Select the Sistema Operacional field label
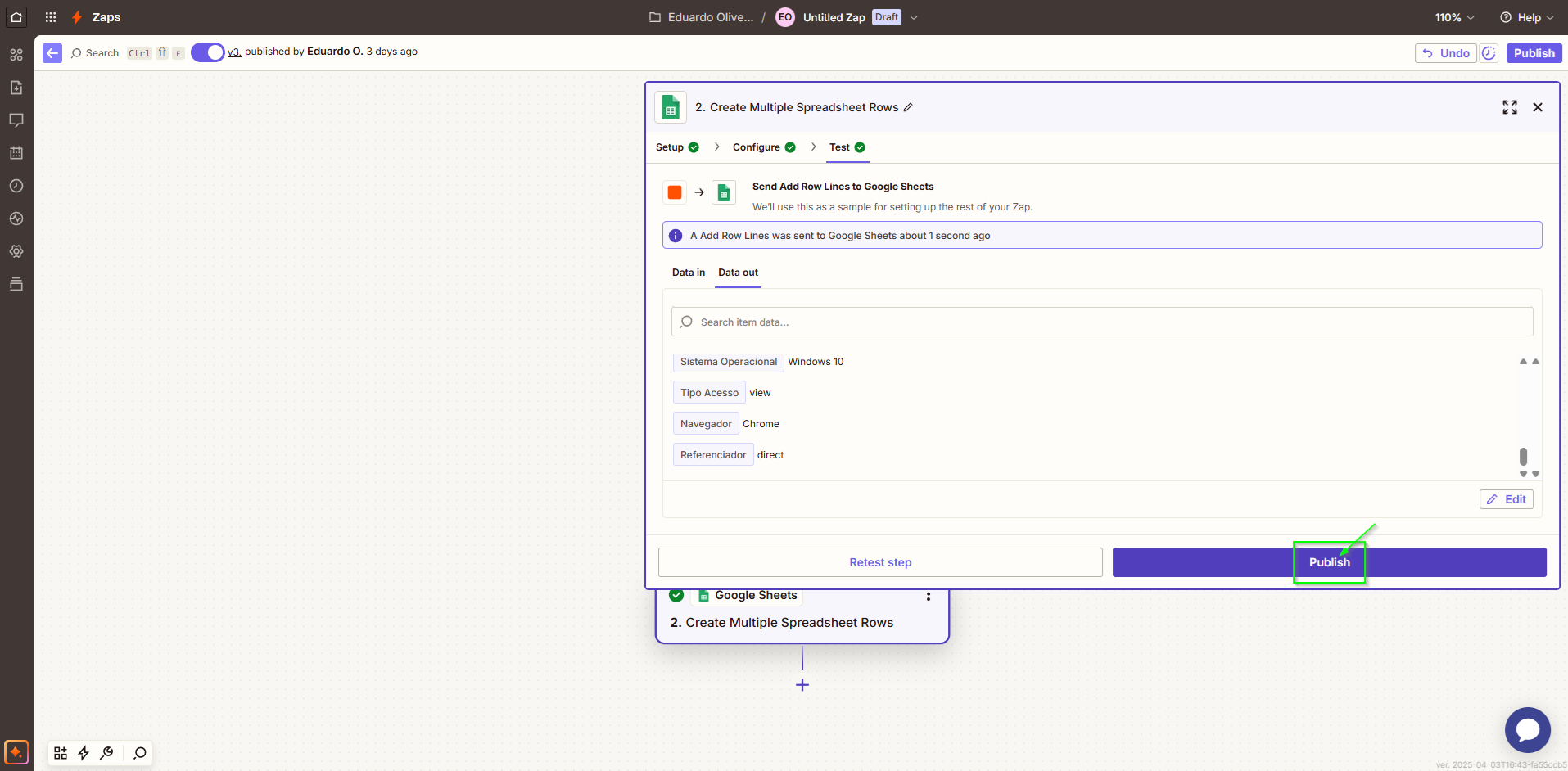Image resolution: width=1568 pixels, height=771 pixels. tap(729, 362)
